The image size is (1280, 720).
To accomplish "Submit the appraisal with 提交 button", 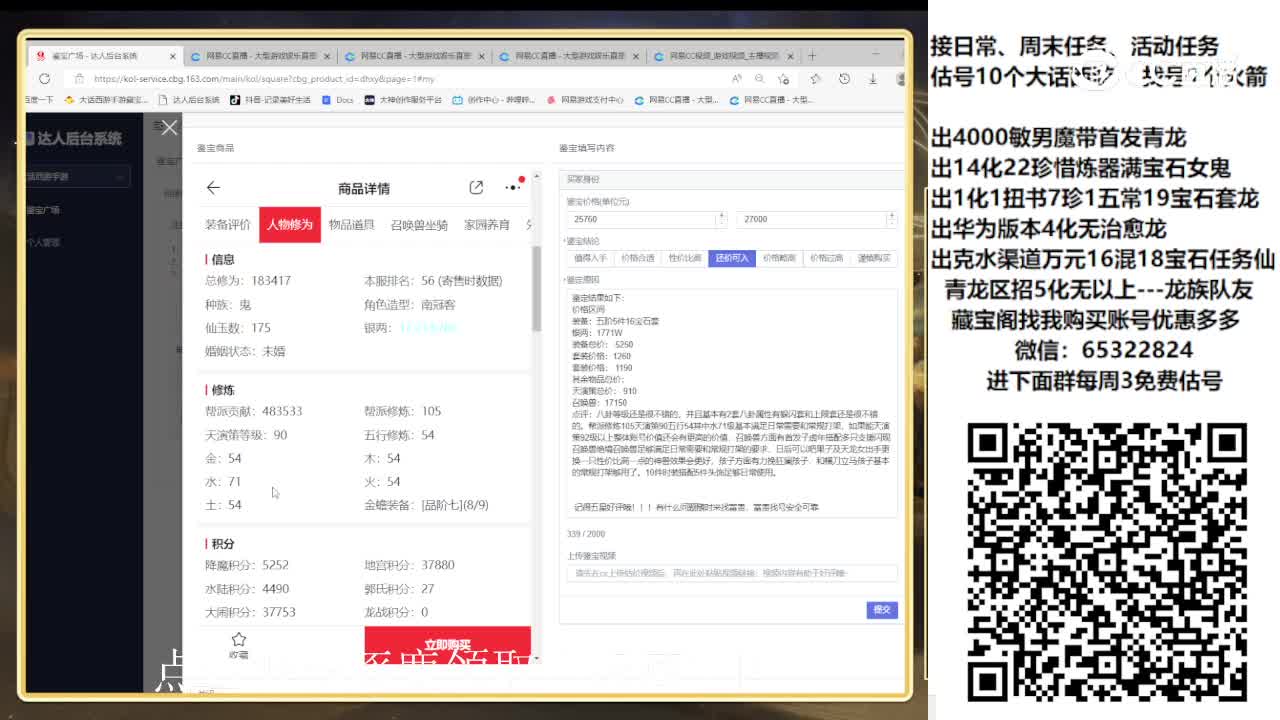I will 882,609.
